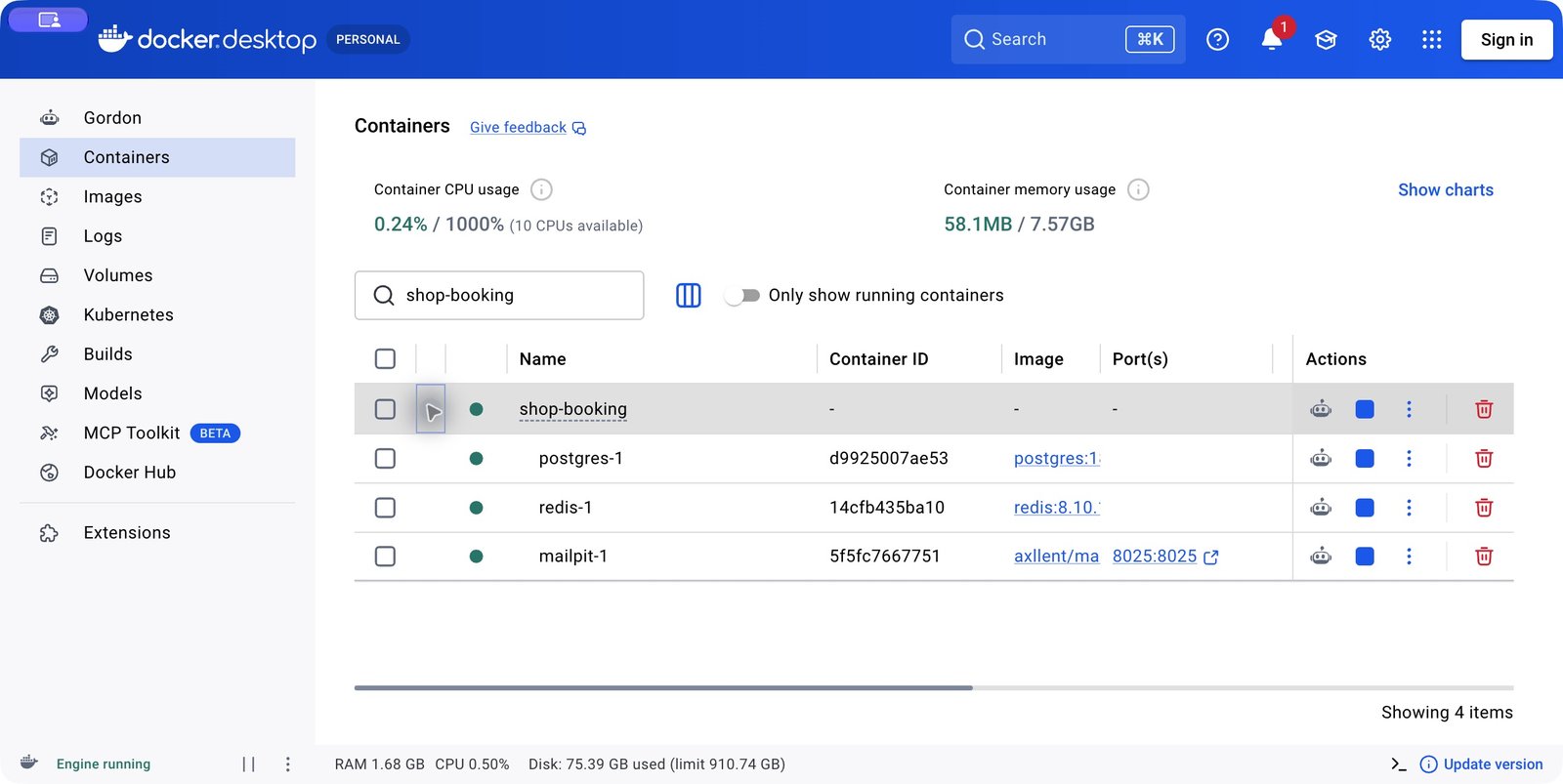Viewport: 1563px width, 784px height.
Task: Open the engine options menu in status bar
Action: [287, 764]
